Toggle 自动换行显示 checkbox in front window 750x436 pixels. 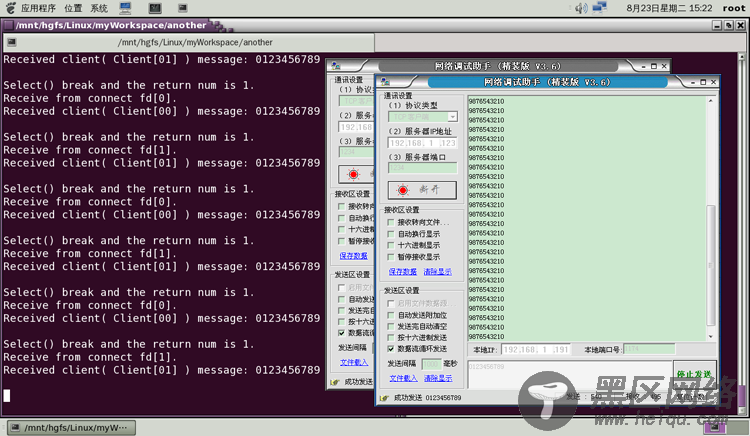pyautogui.click(x=391, y=234)
